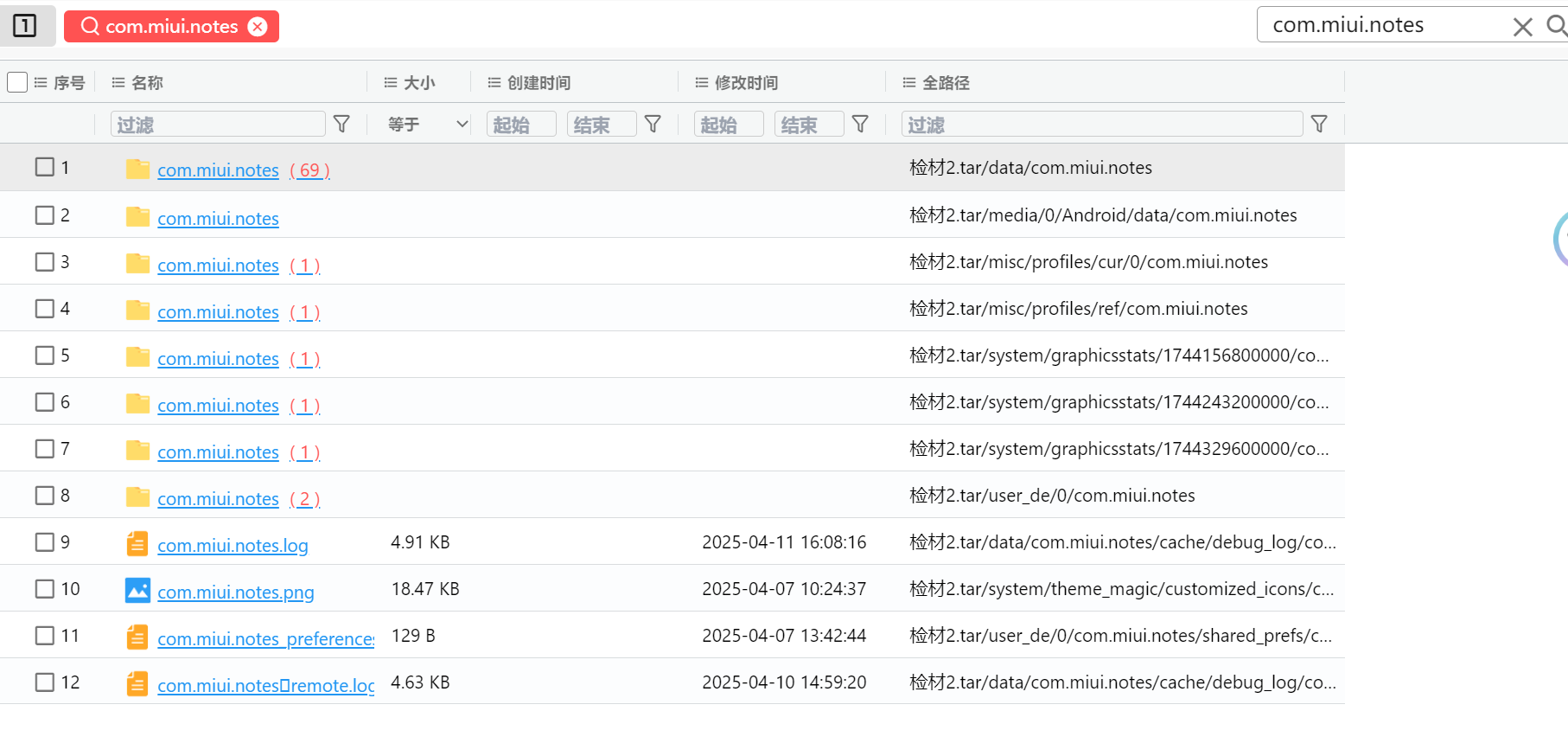Click the modified time 起始 start field
This screenshot has width=1568, height=743.
coord(729,125)
